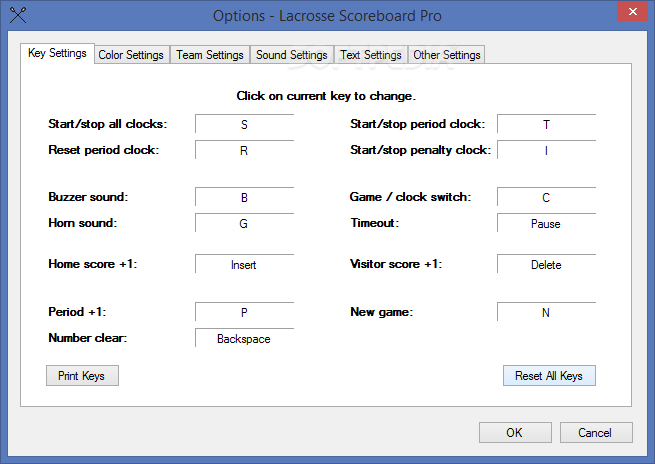The image size is (655, 464).
Task: Click the 'Number clear:' label
Action: (x=88, y=338)
